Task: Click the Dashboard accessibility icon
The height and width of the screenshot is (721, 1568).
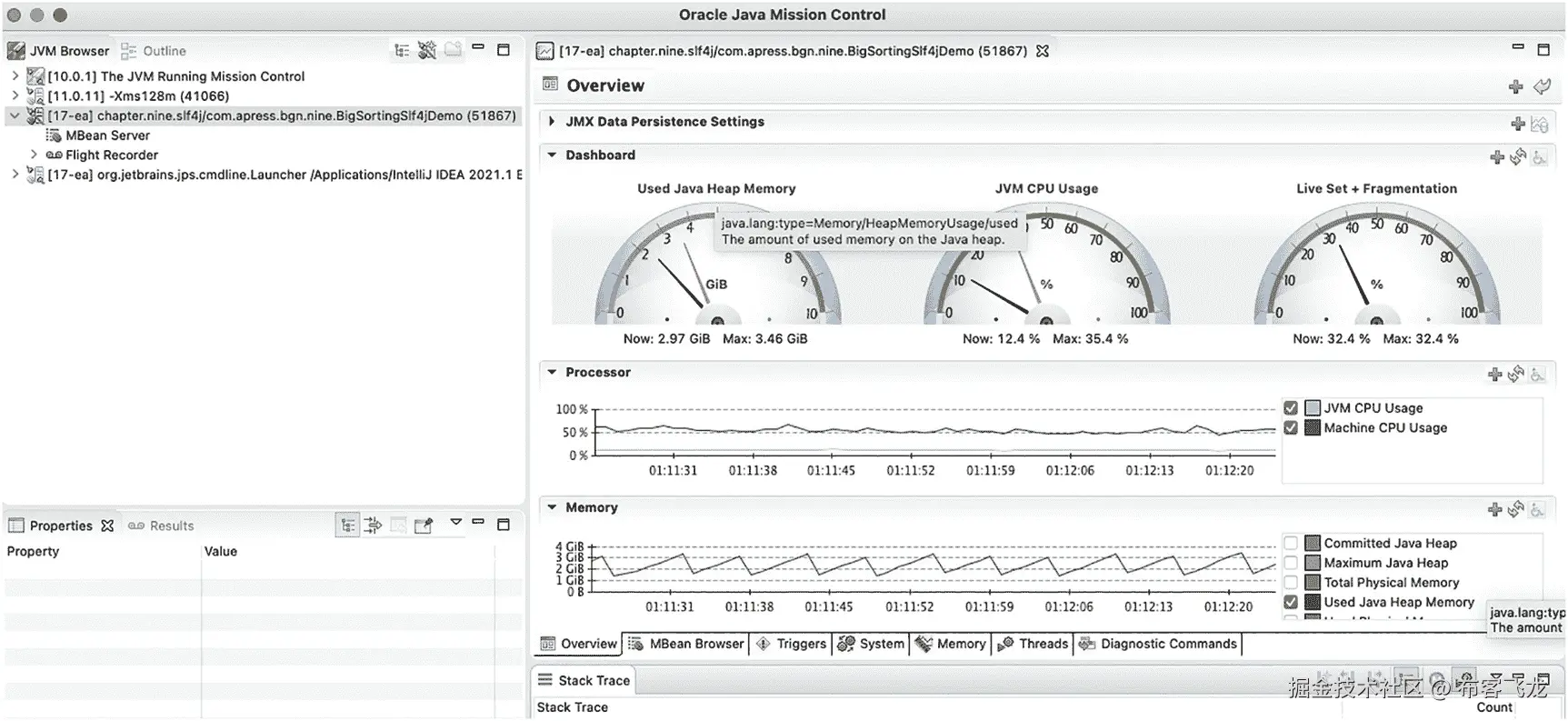Action: [x=1539, y=157]
